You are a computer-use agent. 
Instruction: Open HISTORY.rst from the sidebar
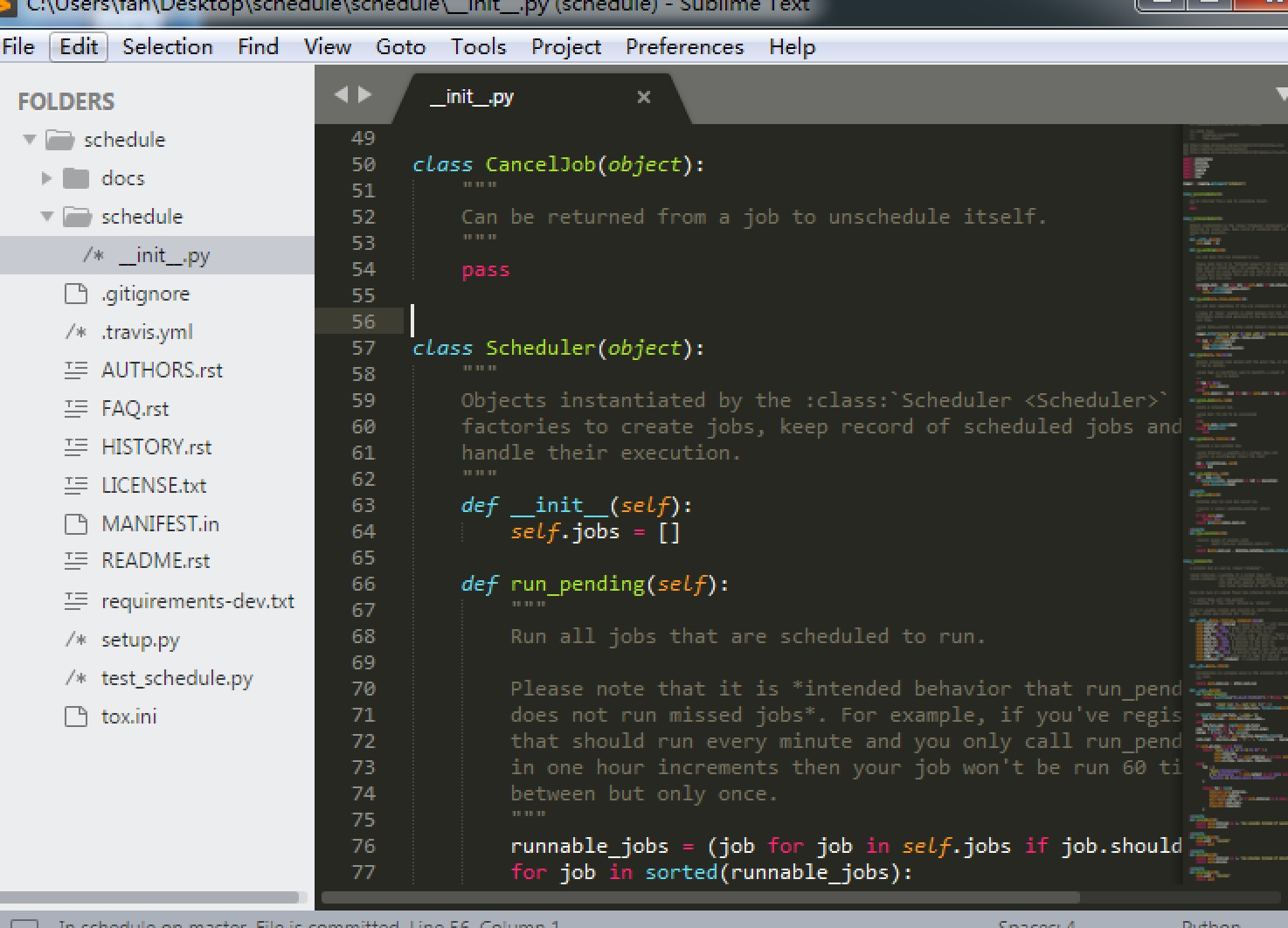coord(156,447)
